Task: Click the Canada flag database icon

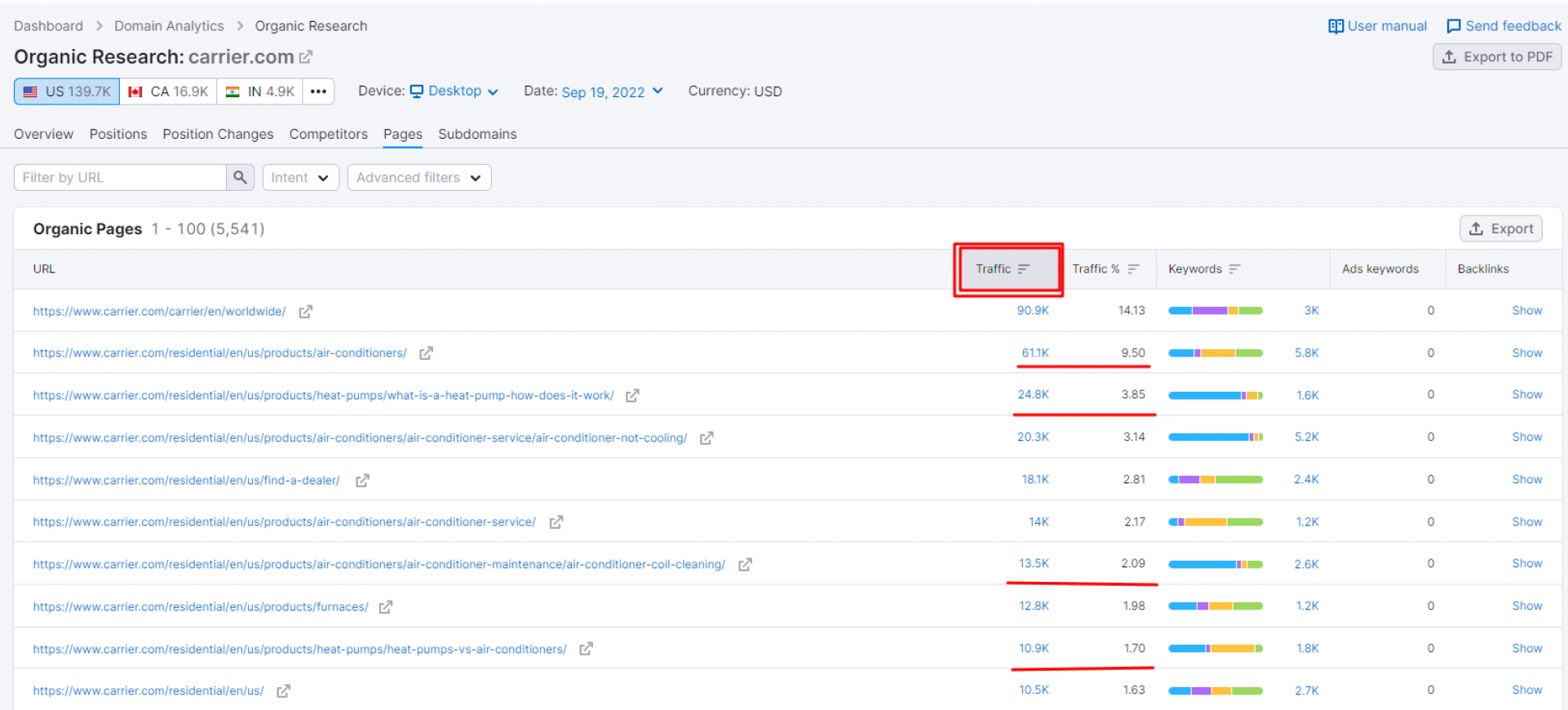Action: click(x=135, y=91)
